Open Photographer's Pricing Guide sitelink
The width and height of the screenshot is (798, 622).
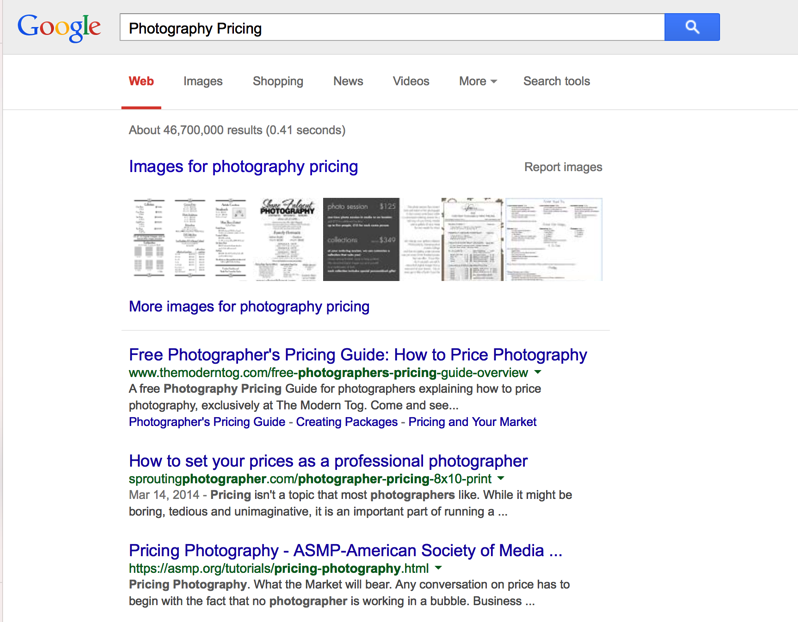pos(207,422)
